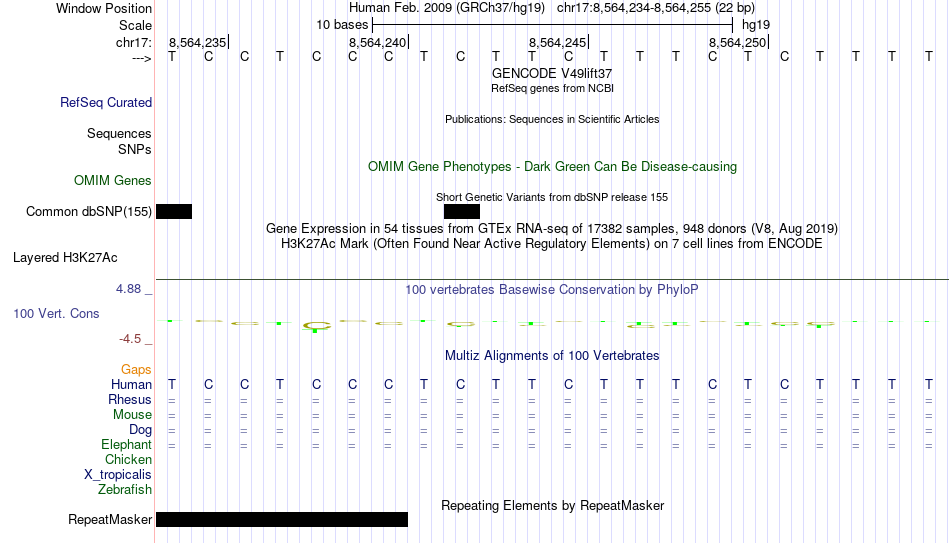The width and height of the screenshot is (950, 543).
Task: Click the Mouse species label
Action: click(x=132, y=415)
